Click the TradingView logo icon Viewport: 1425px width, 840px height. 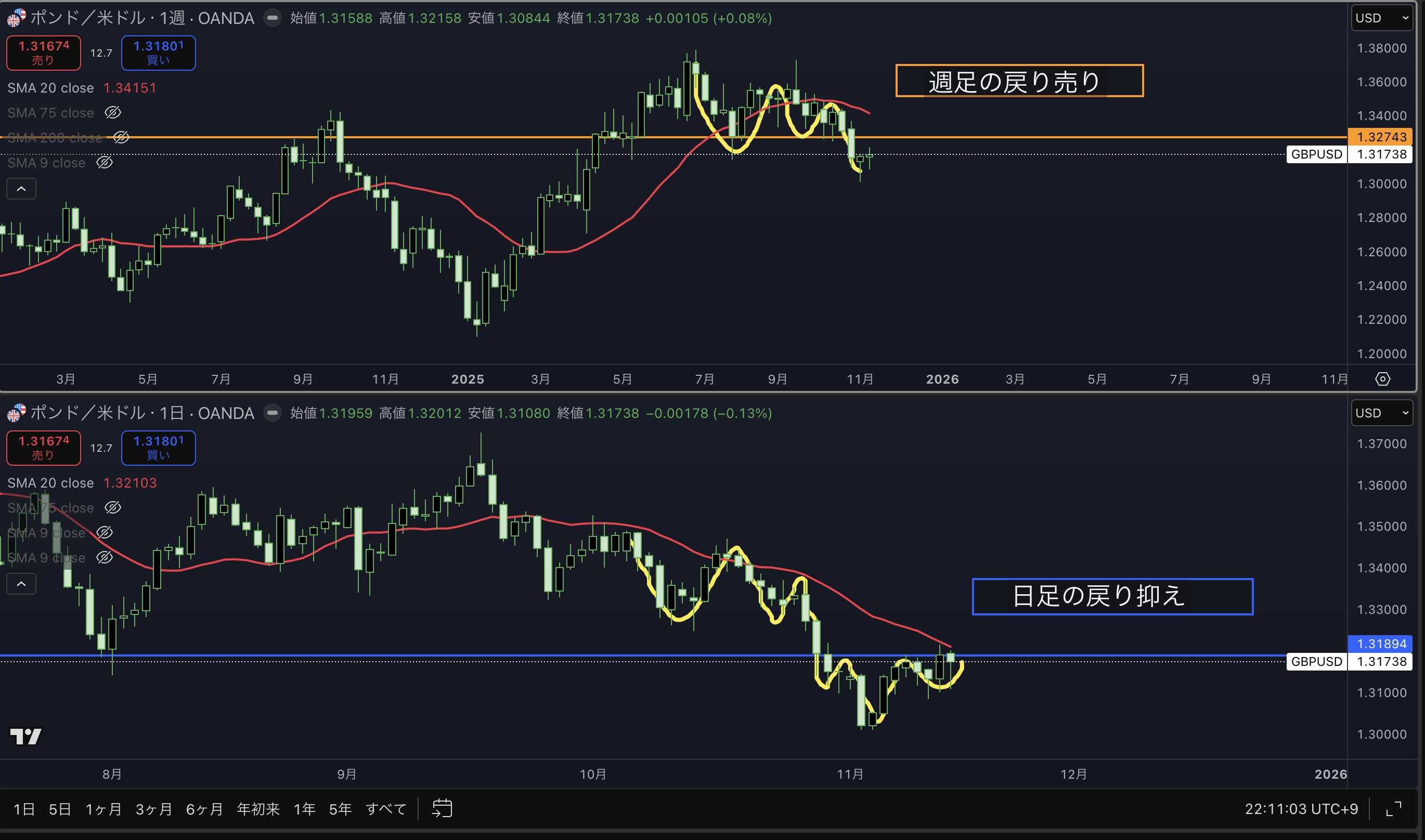coord(25,737)
